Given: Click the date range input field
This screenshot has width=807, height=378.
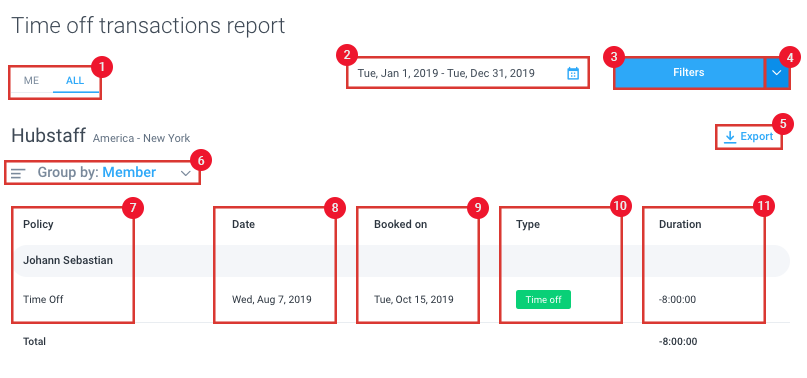Looking at the screenshot, I should point(468,73).
